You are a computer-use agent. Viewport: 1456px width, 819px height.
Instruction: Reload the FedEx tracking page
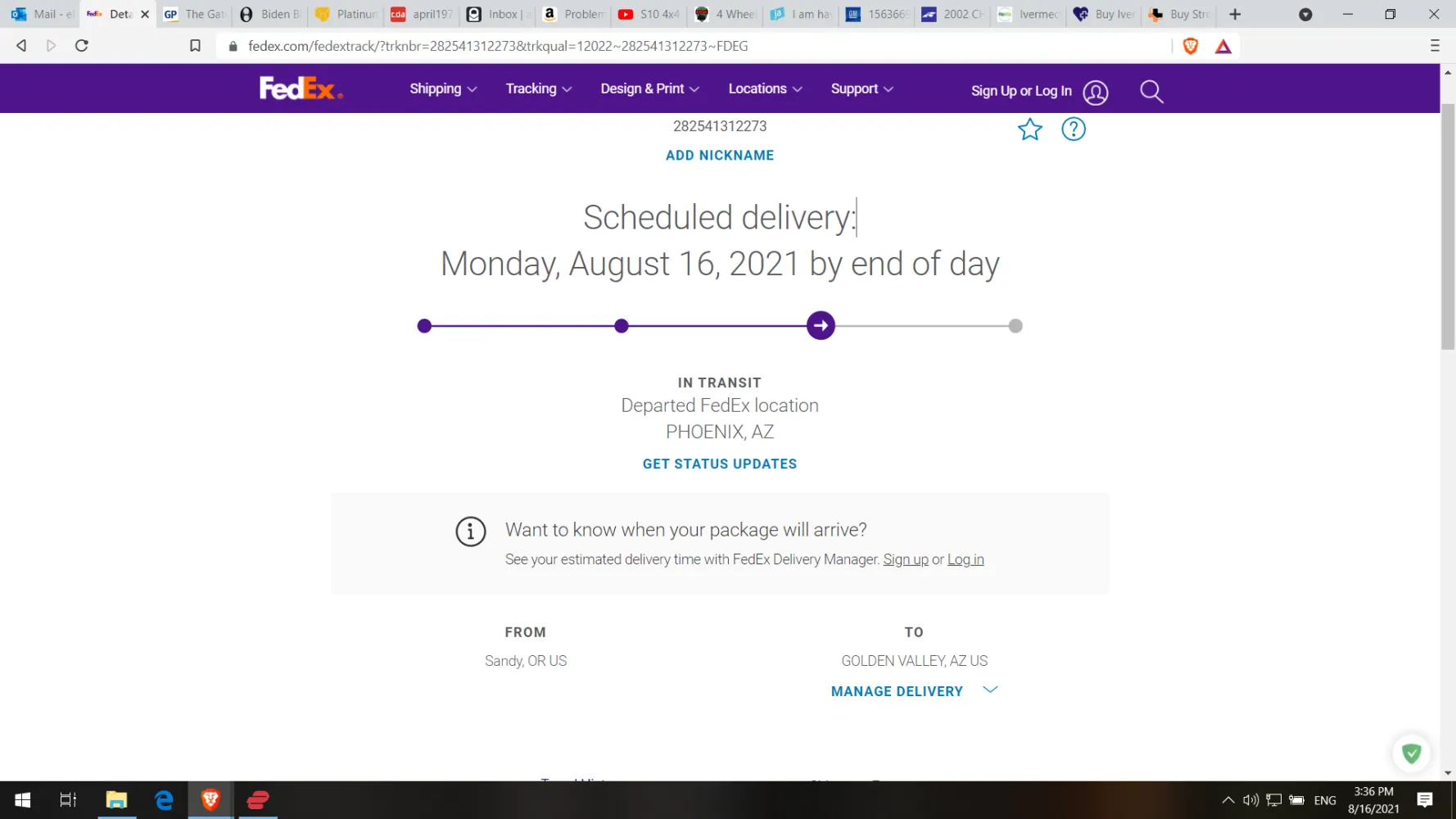pos(81,46)
